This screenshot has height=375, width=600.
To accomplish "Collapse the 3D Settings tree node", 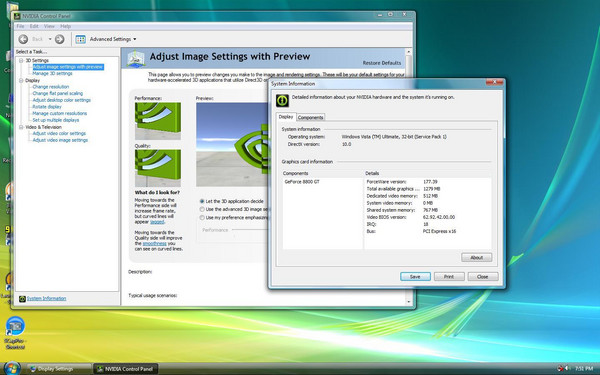I will tap(21, 60).
